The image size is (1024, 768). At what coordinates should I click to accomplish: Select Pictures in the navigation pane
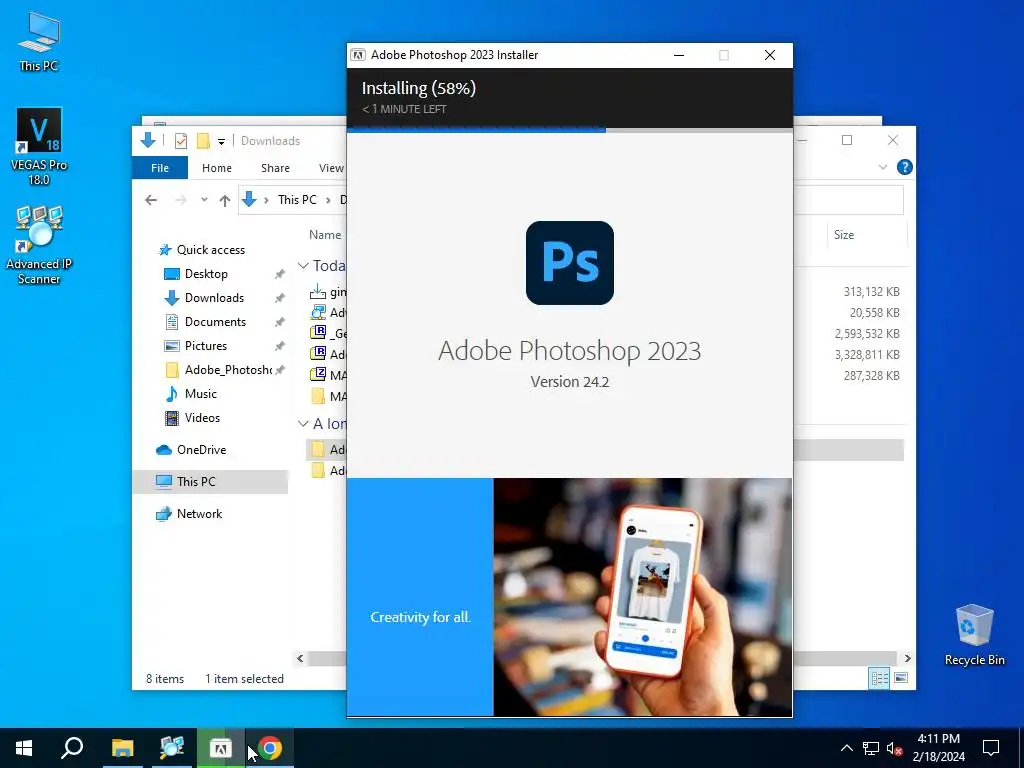pos(205,345)
